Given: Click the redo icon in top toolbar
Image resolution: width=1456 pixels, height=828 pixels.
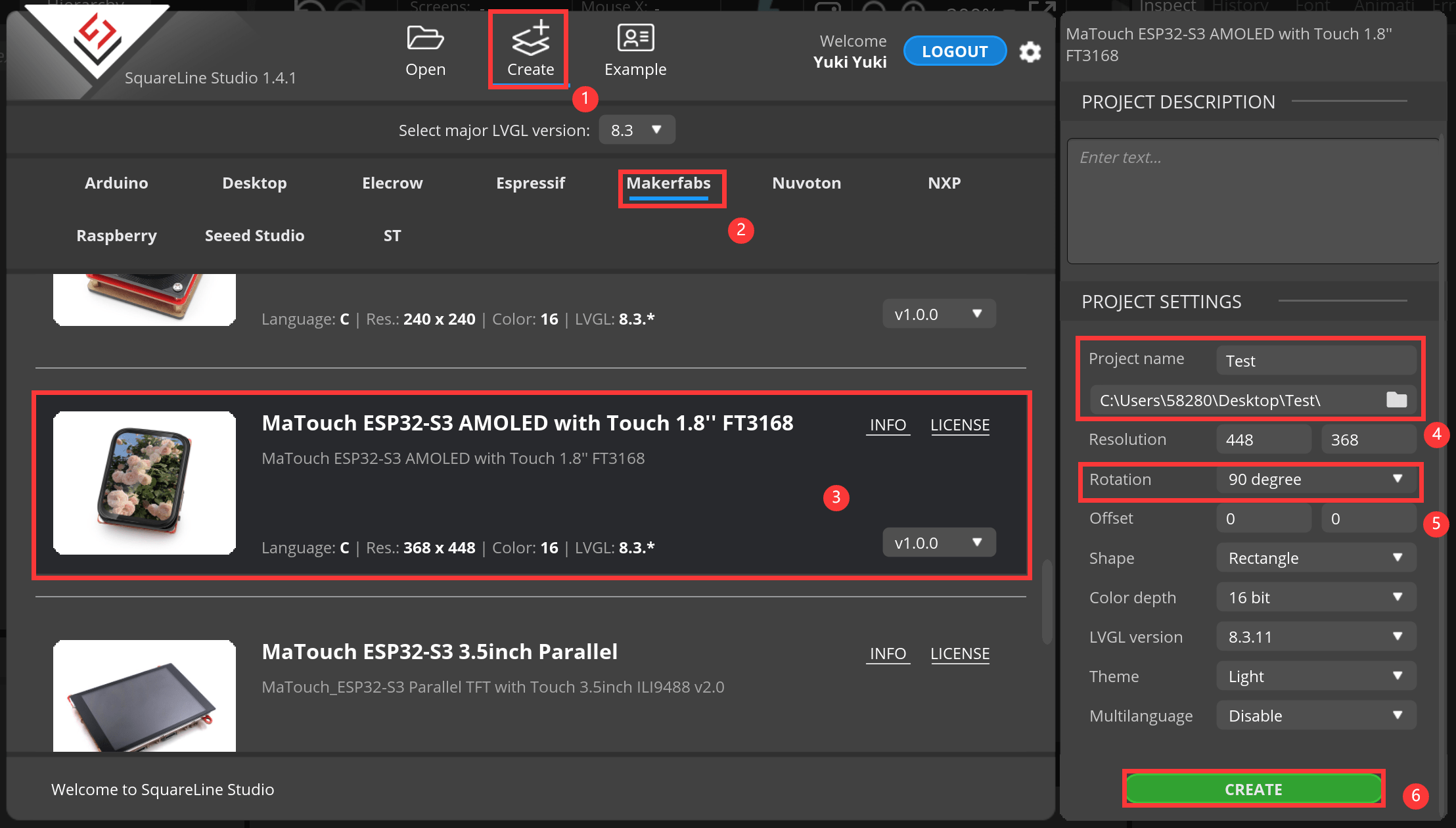Looking at the screenshot, I should [x=347, y=7].
